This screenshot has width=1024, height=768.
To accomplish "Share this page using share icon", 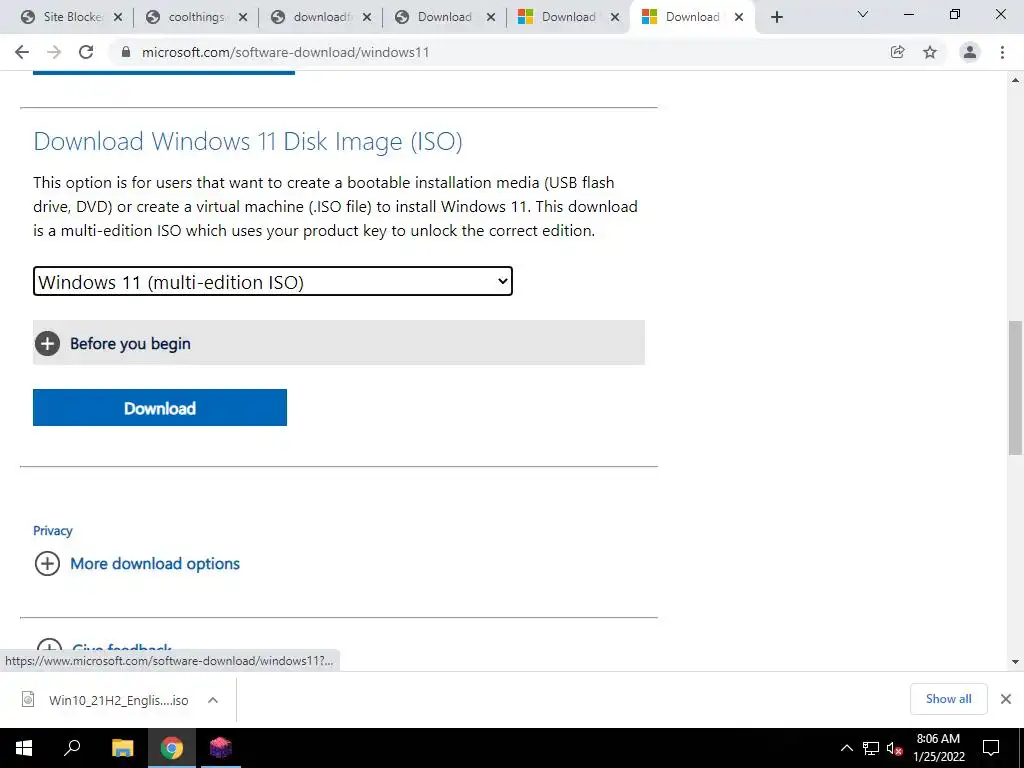I will point(897,52).
